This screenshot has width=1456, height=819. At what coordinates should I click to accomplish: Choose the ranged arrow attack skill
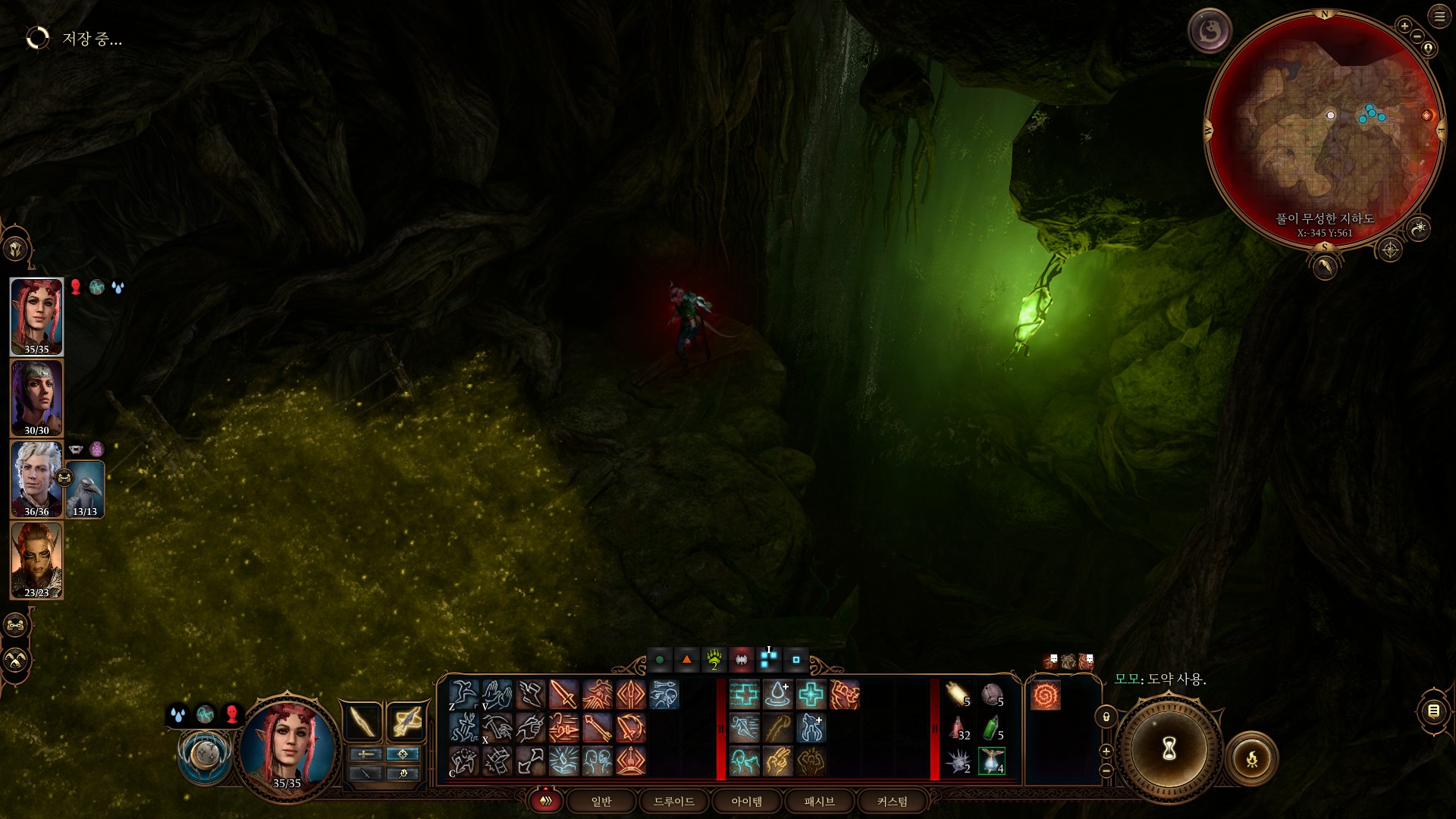pos(597,728)
